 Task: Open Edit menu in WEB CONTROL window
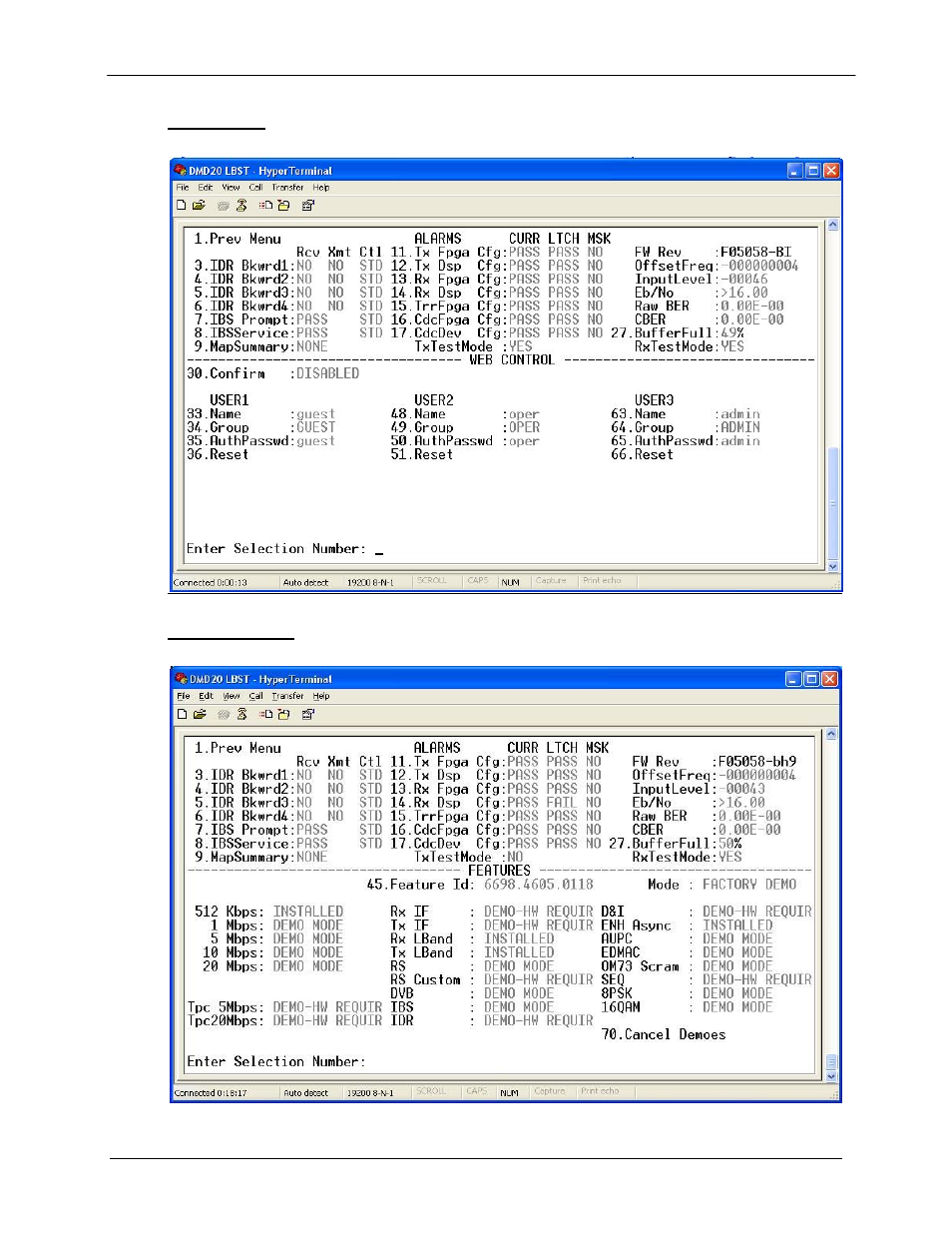tap(206, 188)
